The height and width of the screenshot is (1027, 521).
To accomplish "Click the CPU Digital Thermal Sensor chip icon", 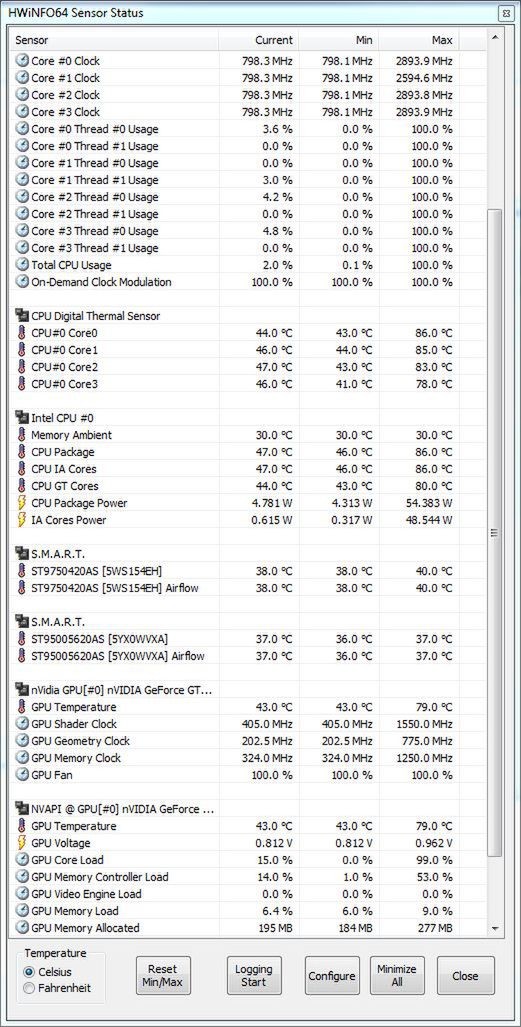I will click(x=22, y=316).
